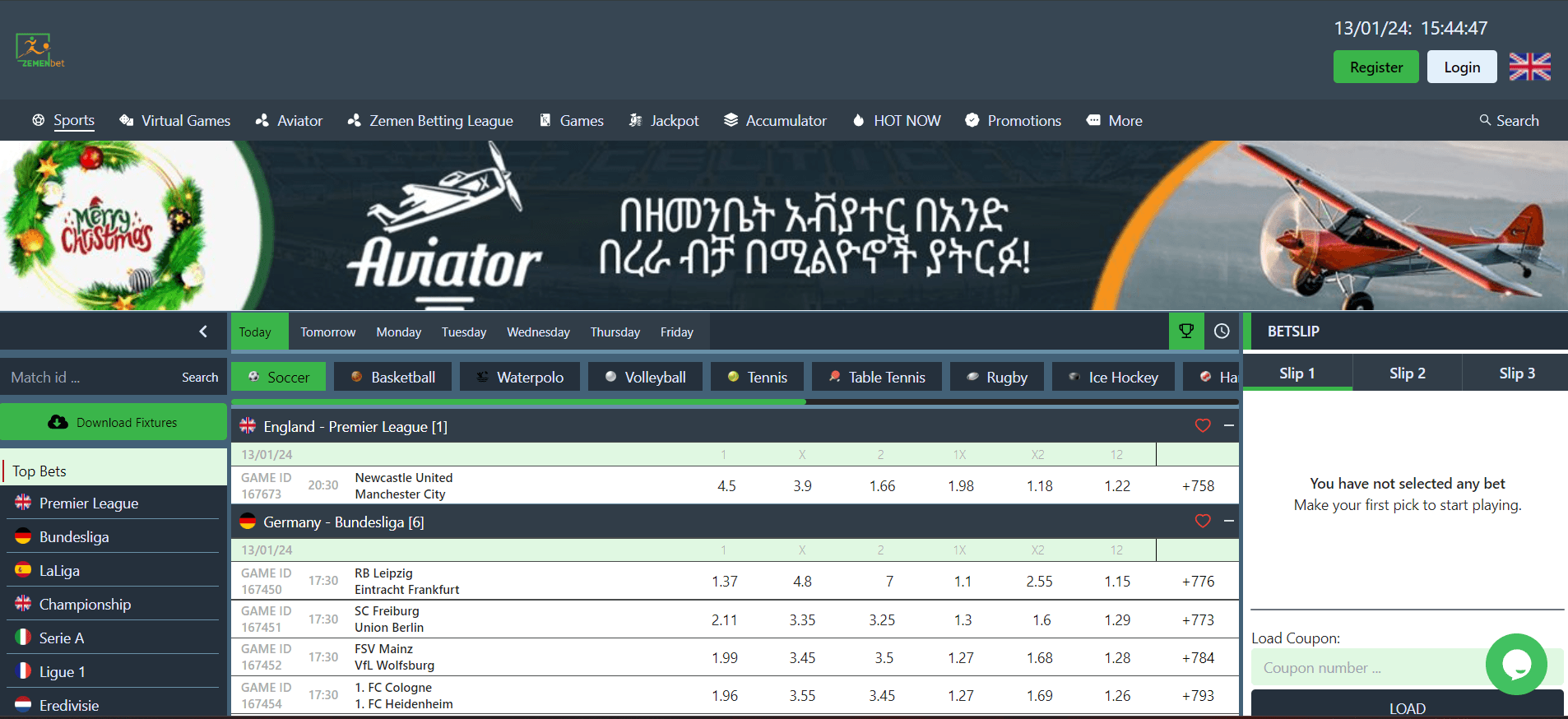Expand +773 markets for SC Freiburg match
The width and height of the screenshot is (1568, 719).
pos(1198,619)
